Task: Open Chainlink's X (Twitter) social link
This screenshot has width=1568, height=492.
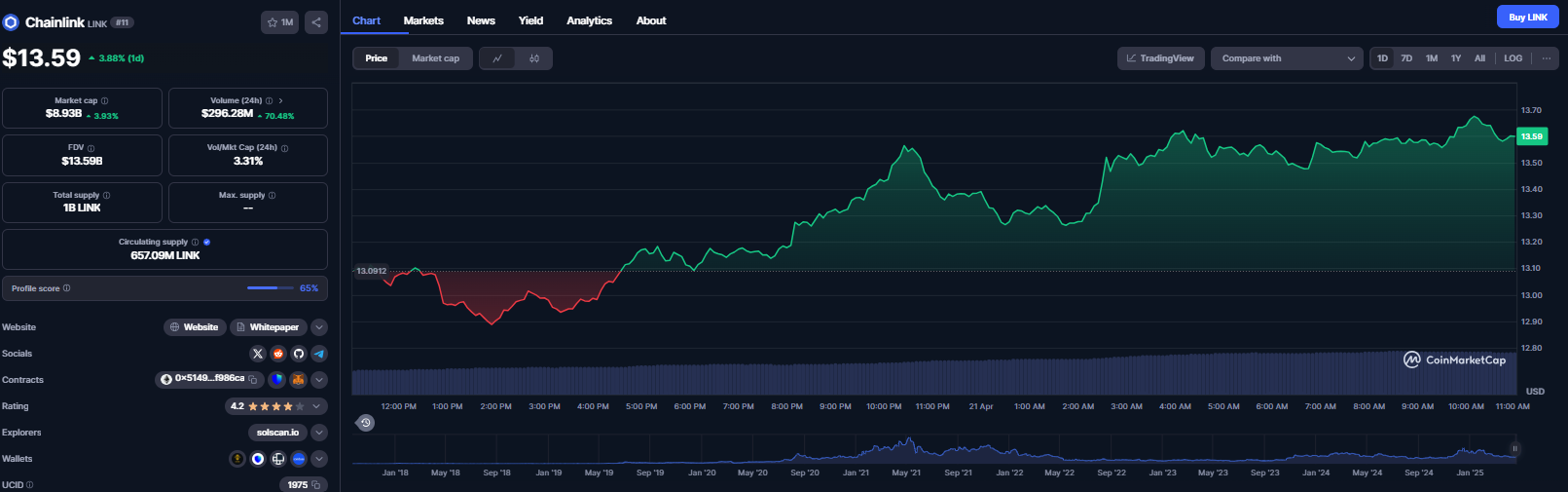Action: tap(258, 354)
